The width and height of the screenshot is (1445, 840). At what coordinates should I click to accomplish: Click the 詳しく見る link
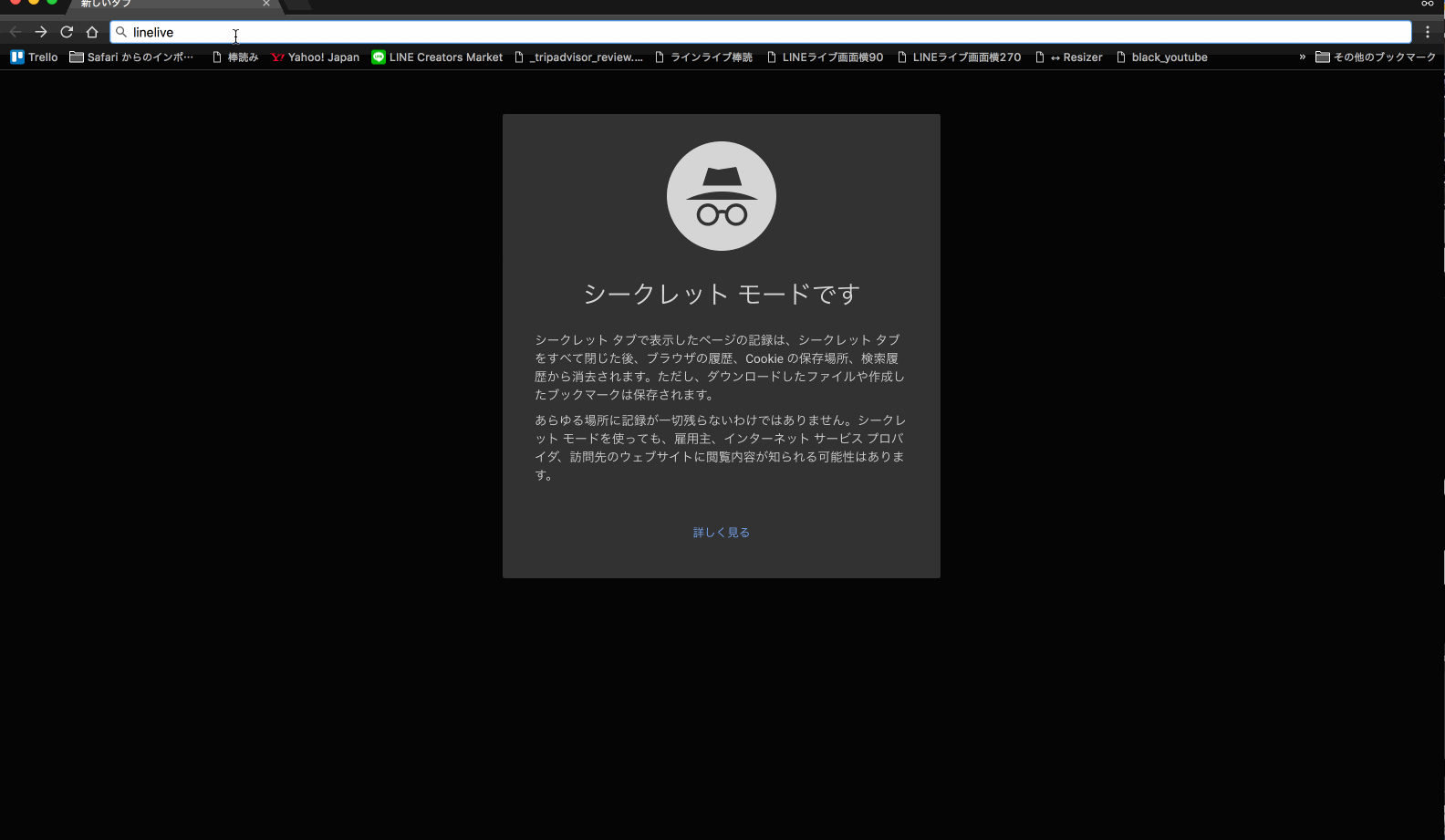point(721,533)
